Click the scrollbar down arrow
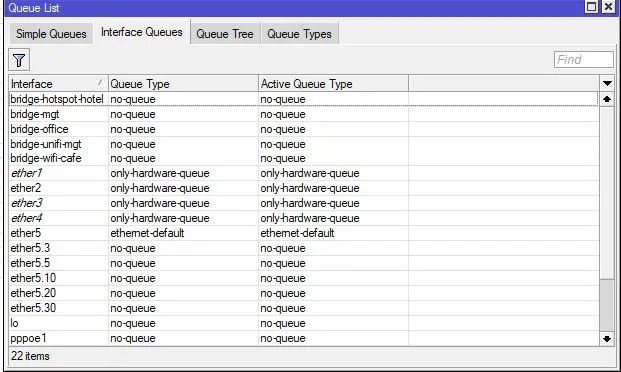The image size is (621, 372). 607,339
